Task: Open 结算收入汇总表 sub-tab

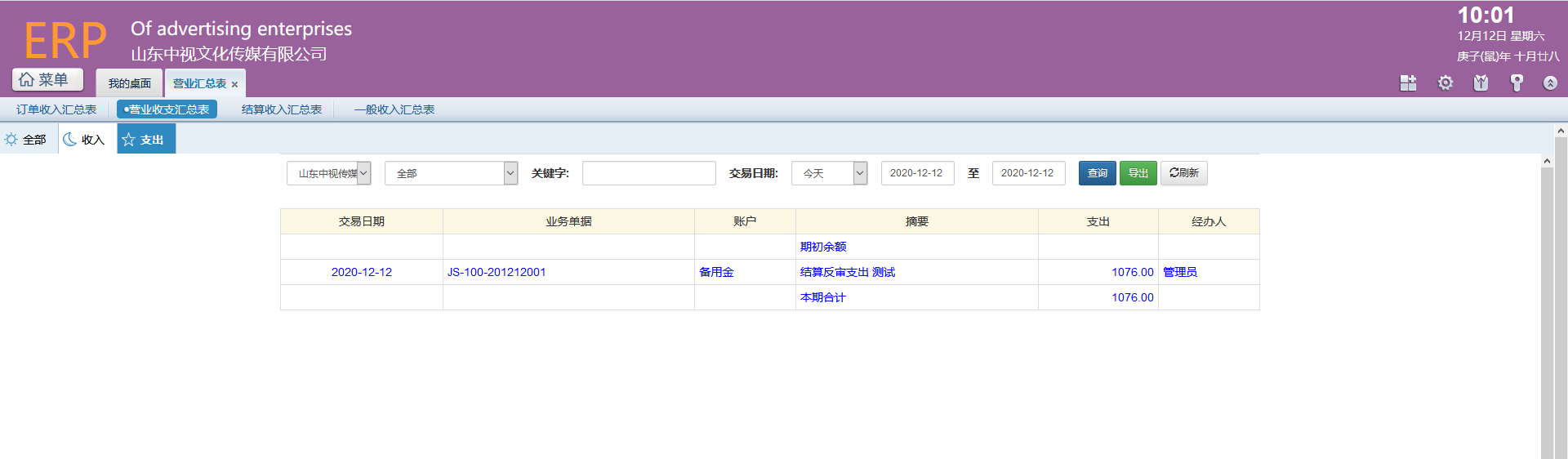Action: point(282,109)
